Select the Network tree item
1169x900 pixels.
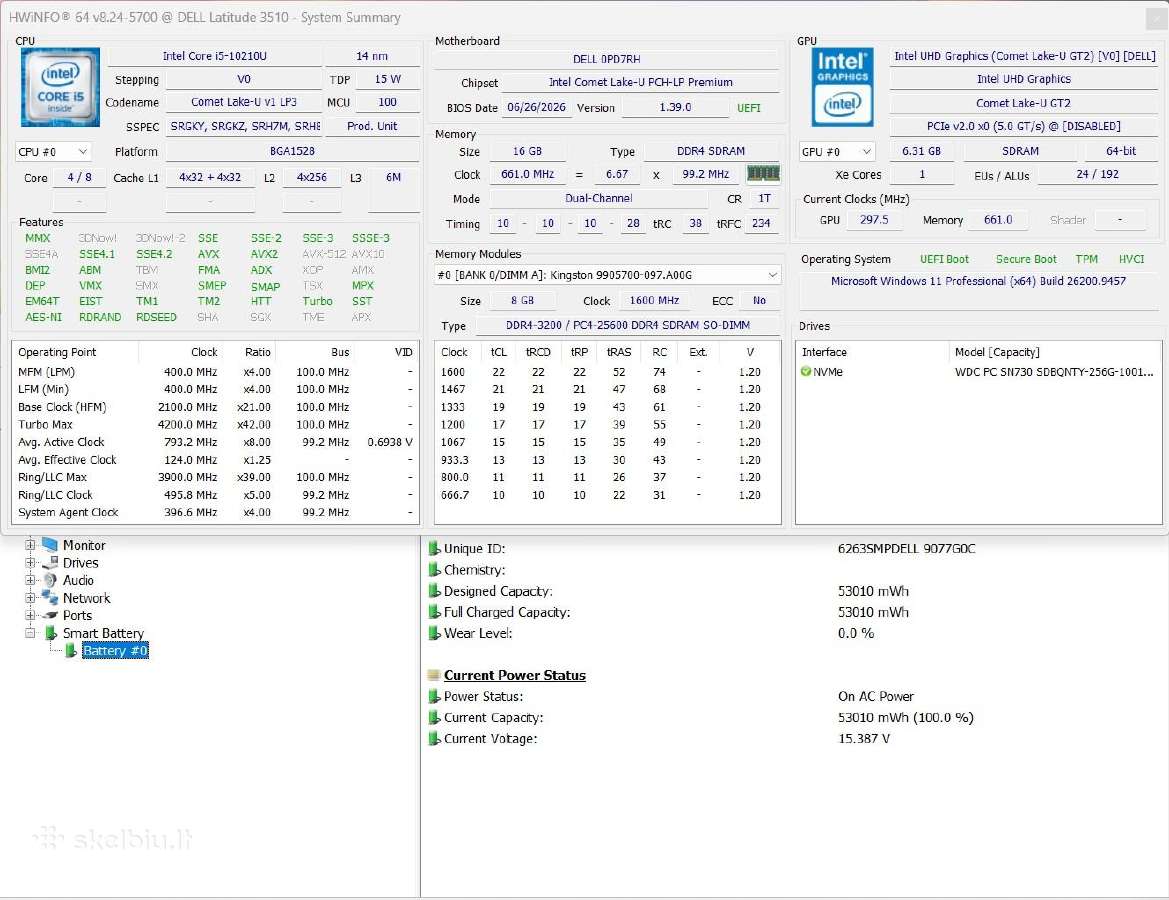click(x=86, y=598)
